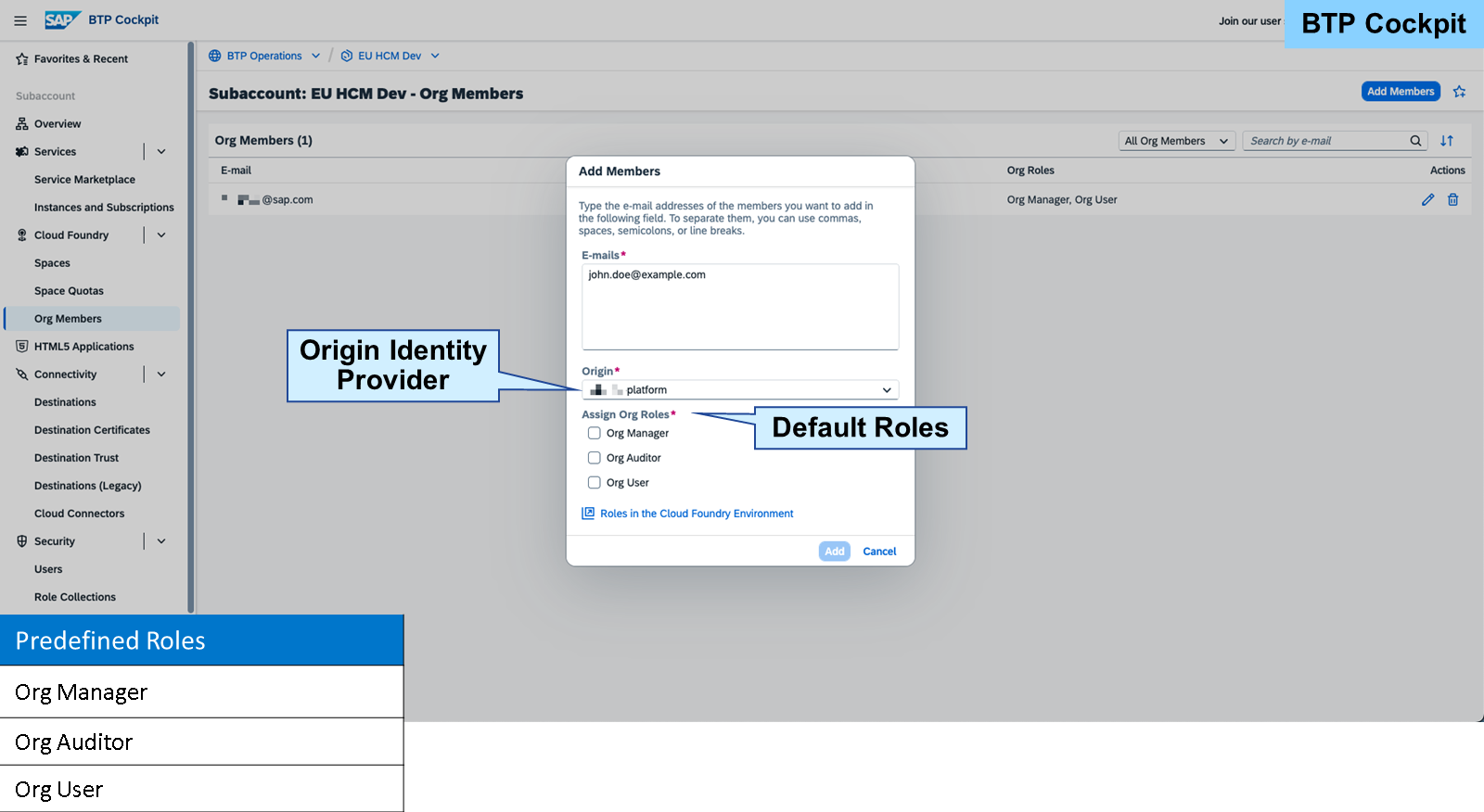
Task: Click the HTML5 Applications sidebar icon
Action: point(22,346)
